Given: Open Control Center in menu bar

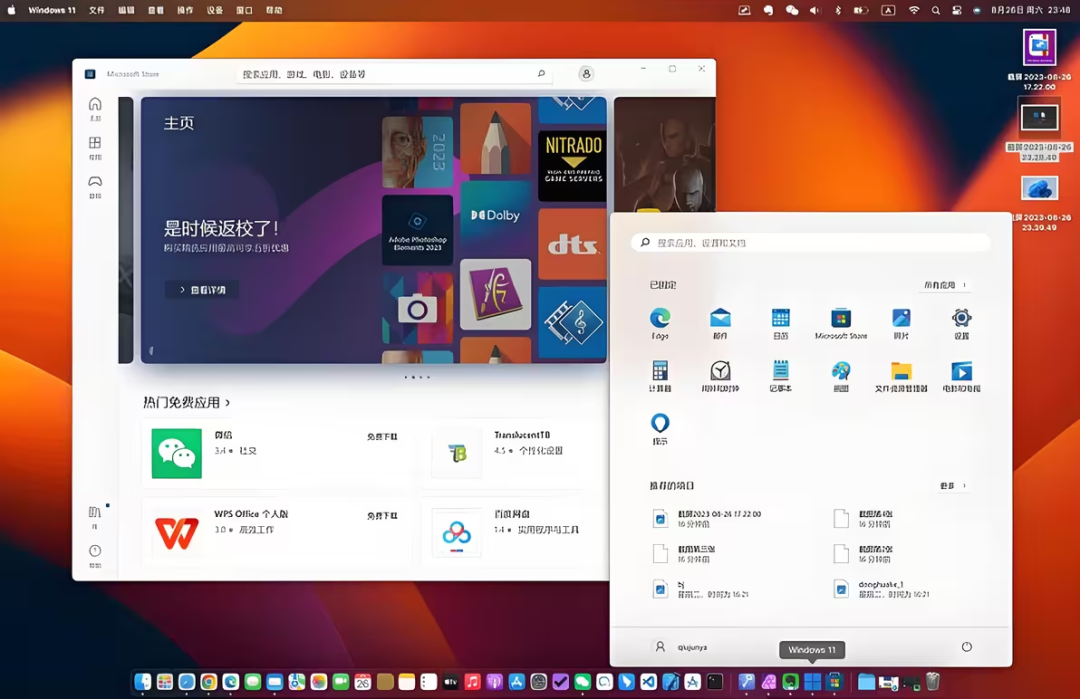Looking at the screenshot, I should click(957, 10).
